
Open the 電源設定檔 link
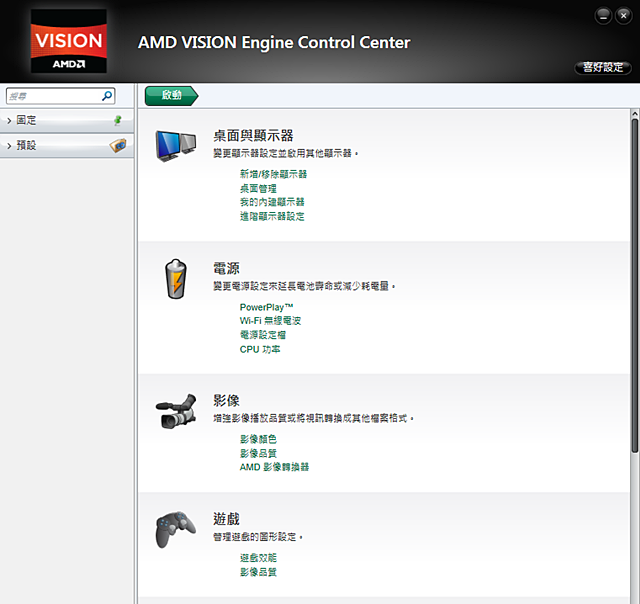263,335
